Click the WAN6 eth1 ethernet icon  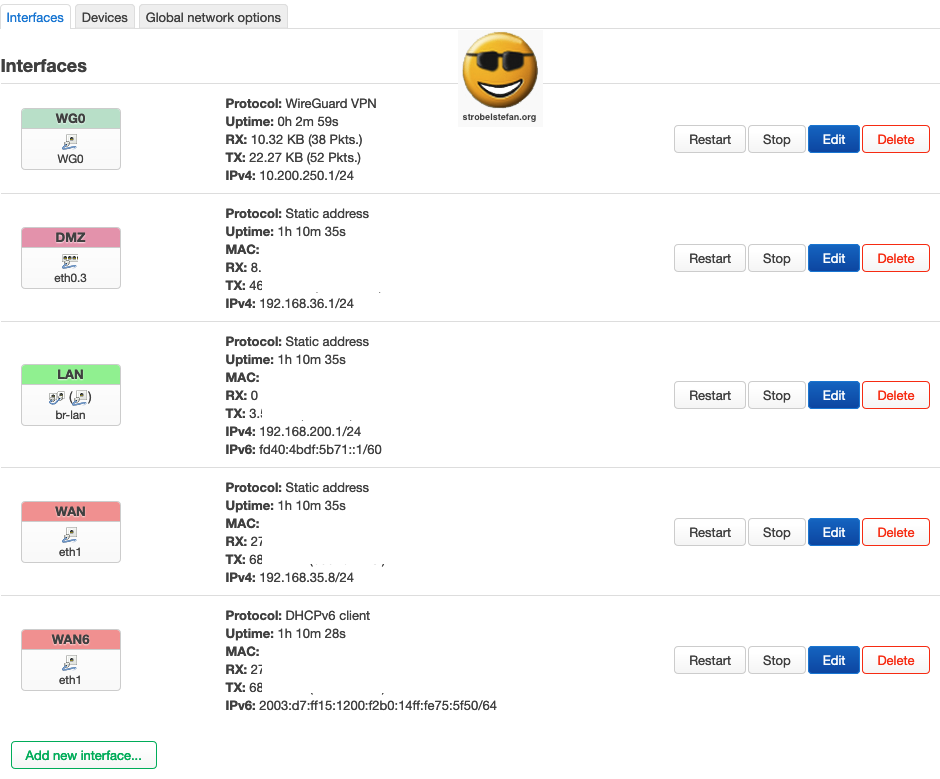pyautogui.click(x=70, y=663)
